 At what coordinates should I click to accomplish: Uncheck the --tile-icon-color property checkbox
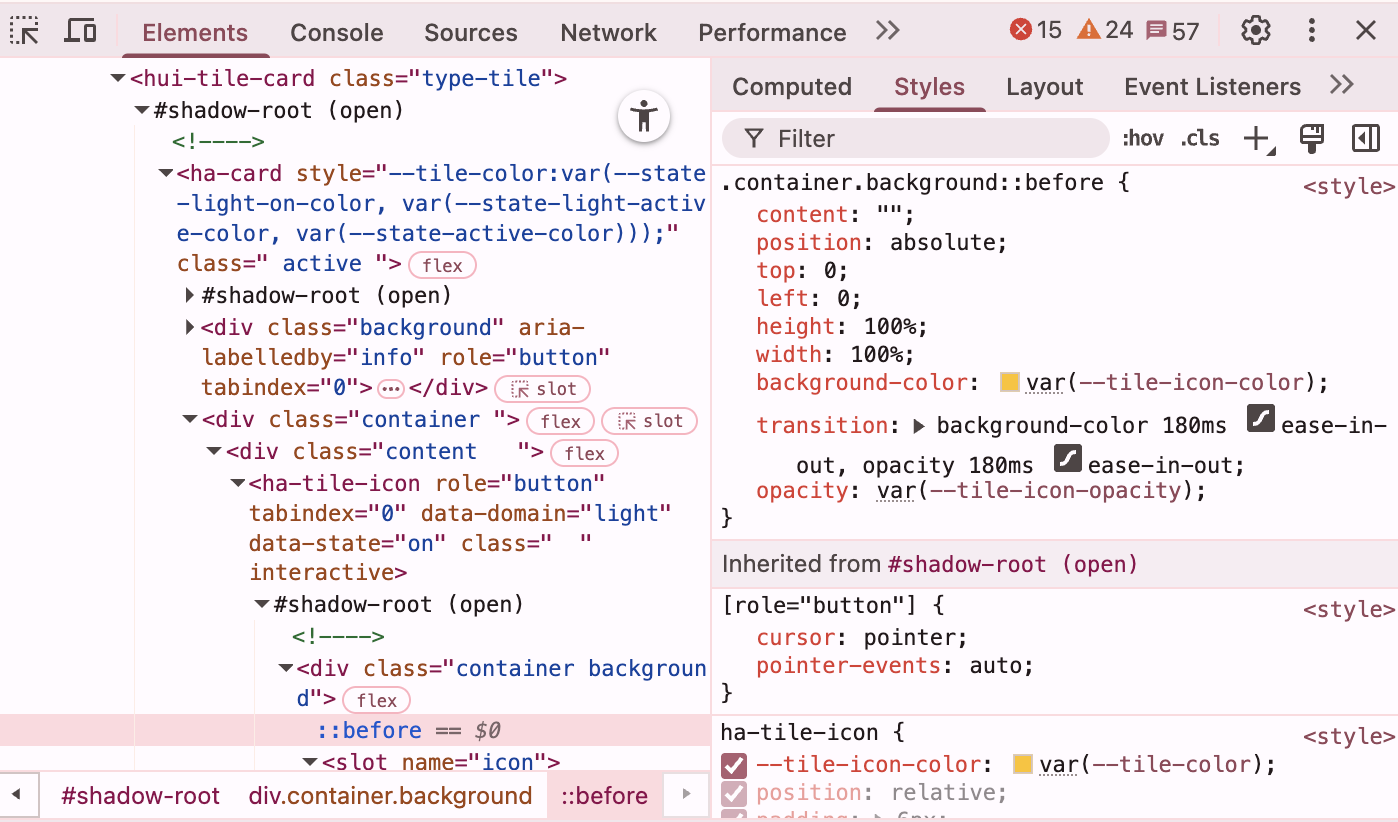pyautogui.click(x=734, y=766)
